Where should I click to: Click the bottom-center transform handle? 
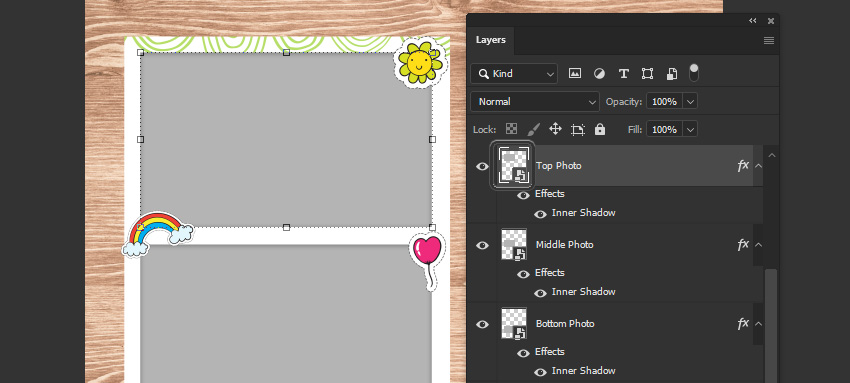click(x=286, y=228)
